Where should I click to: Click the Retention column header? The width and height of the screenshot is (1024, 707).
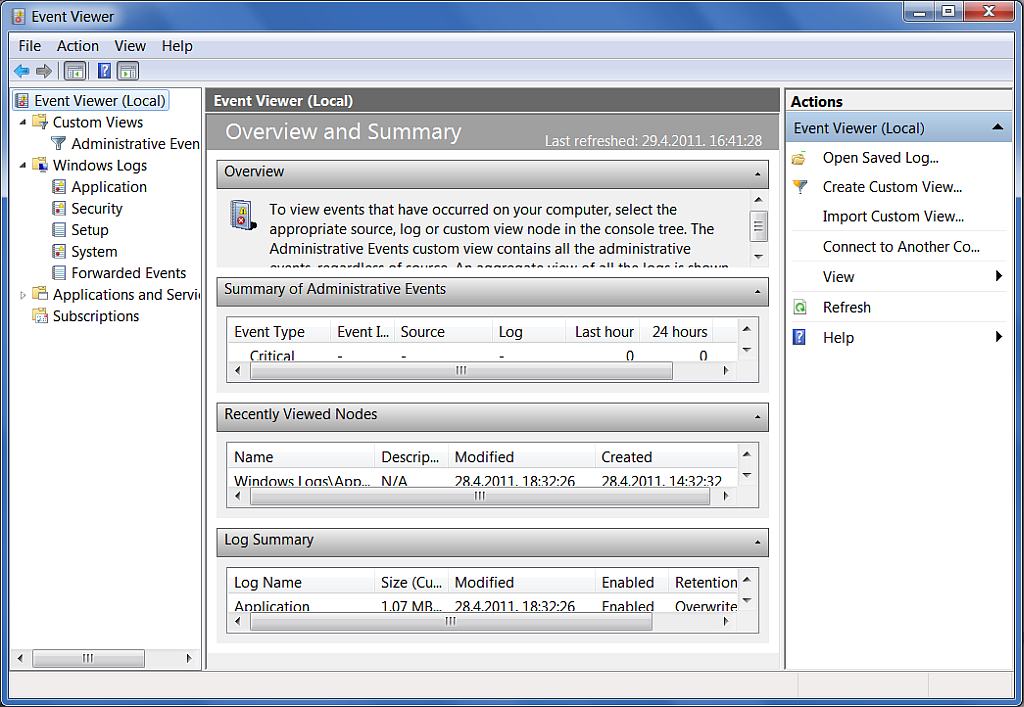tap(705, 582)
